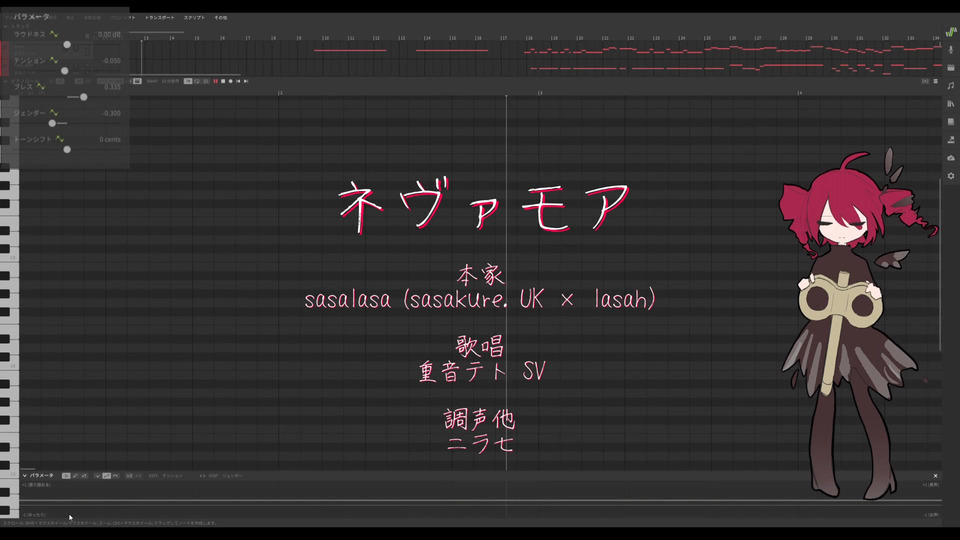Open the cloud license icon

pyautogui.click(x=951, y=158)
